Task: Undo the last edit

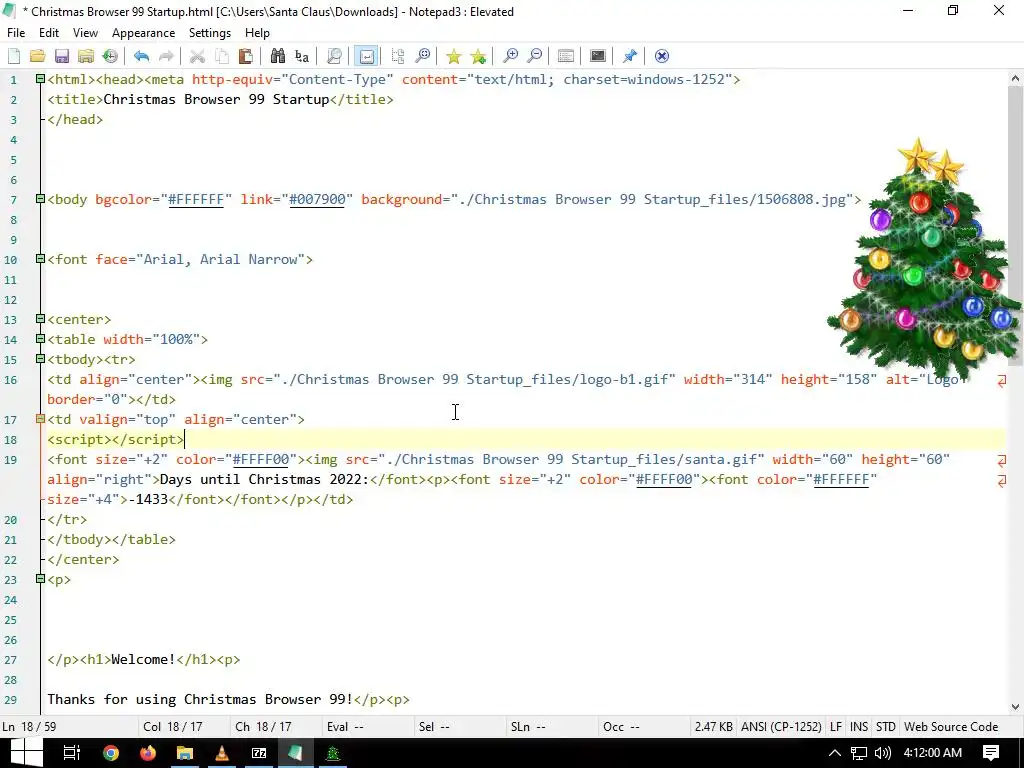Action: 141,56
